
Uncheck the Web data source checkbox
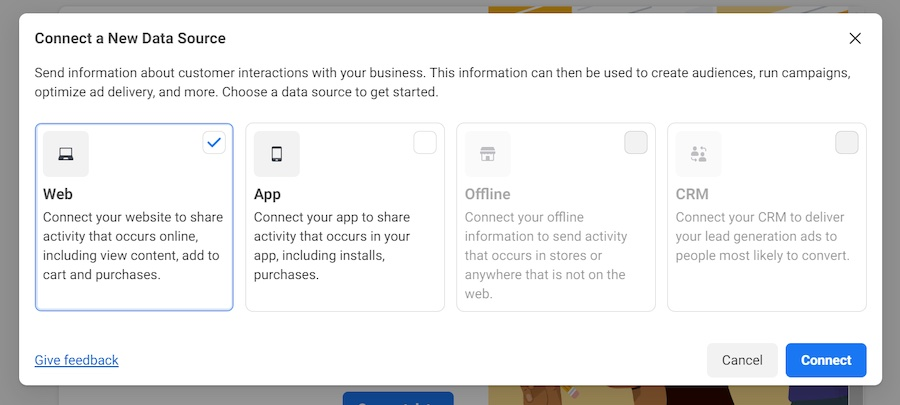coord(214,142)
